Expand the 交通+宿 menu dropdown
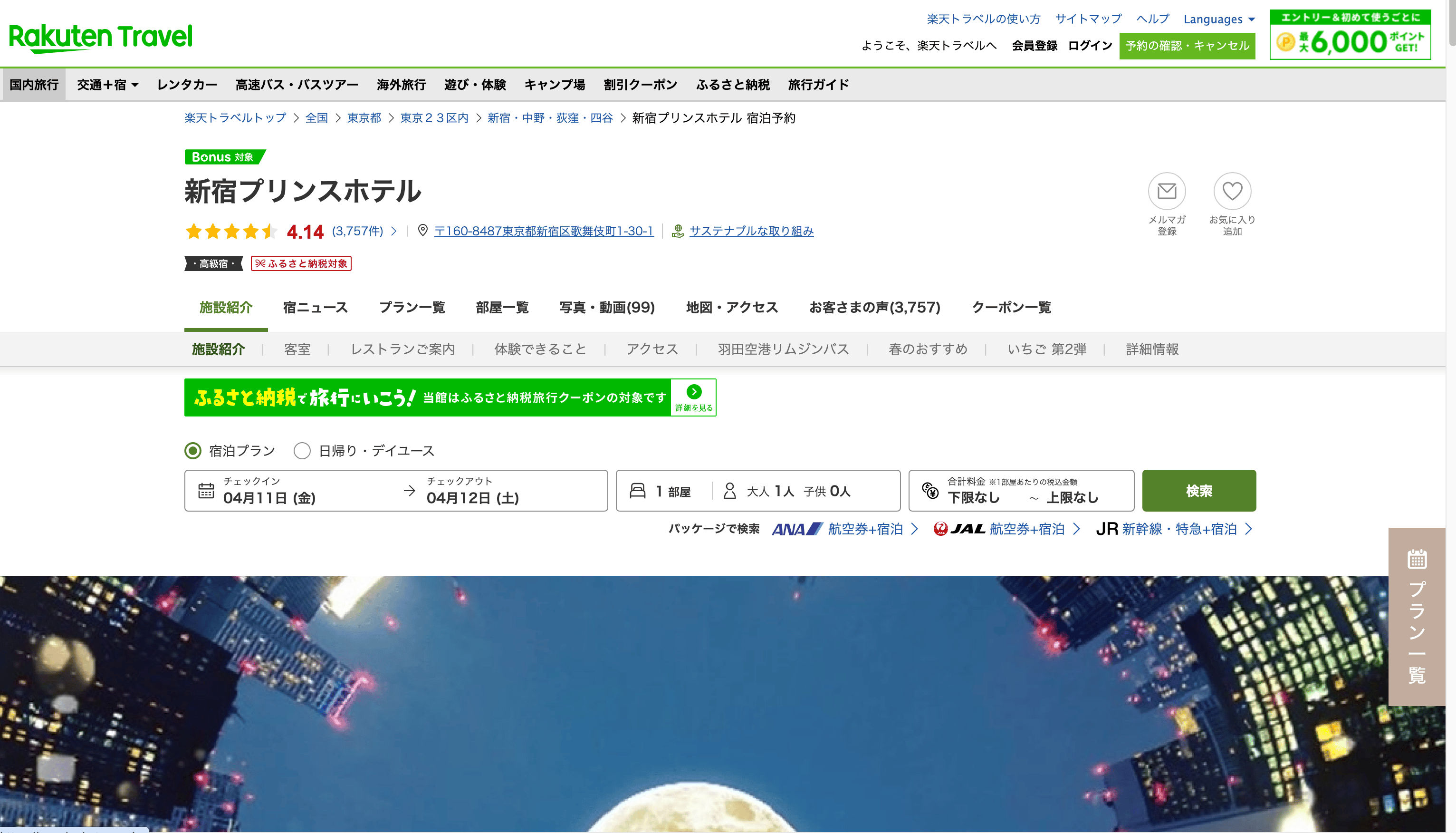Screen dimensions: 1456x833 click(107, 85)
